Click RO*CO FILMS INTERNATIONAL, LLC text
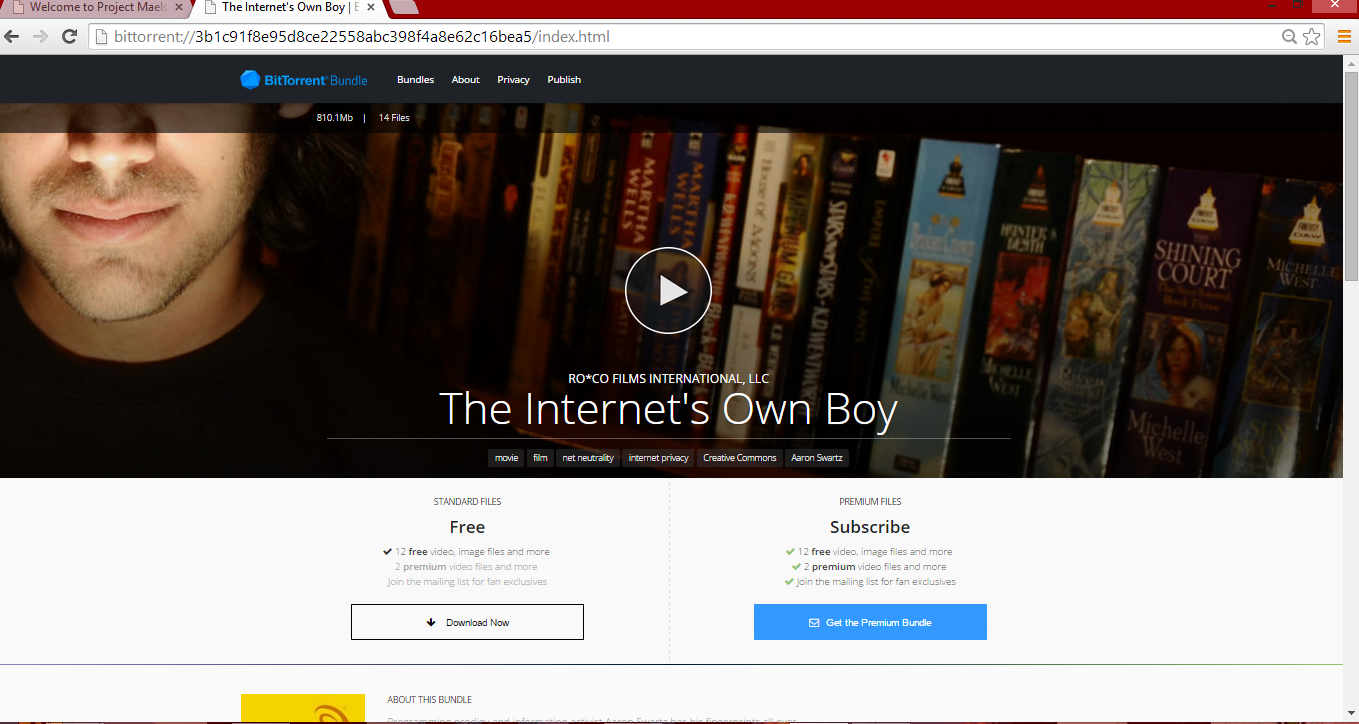The image size is (1359, 724). coord(668,379)
